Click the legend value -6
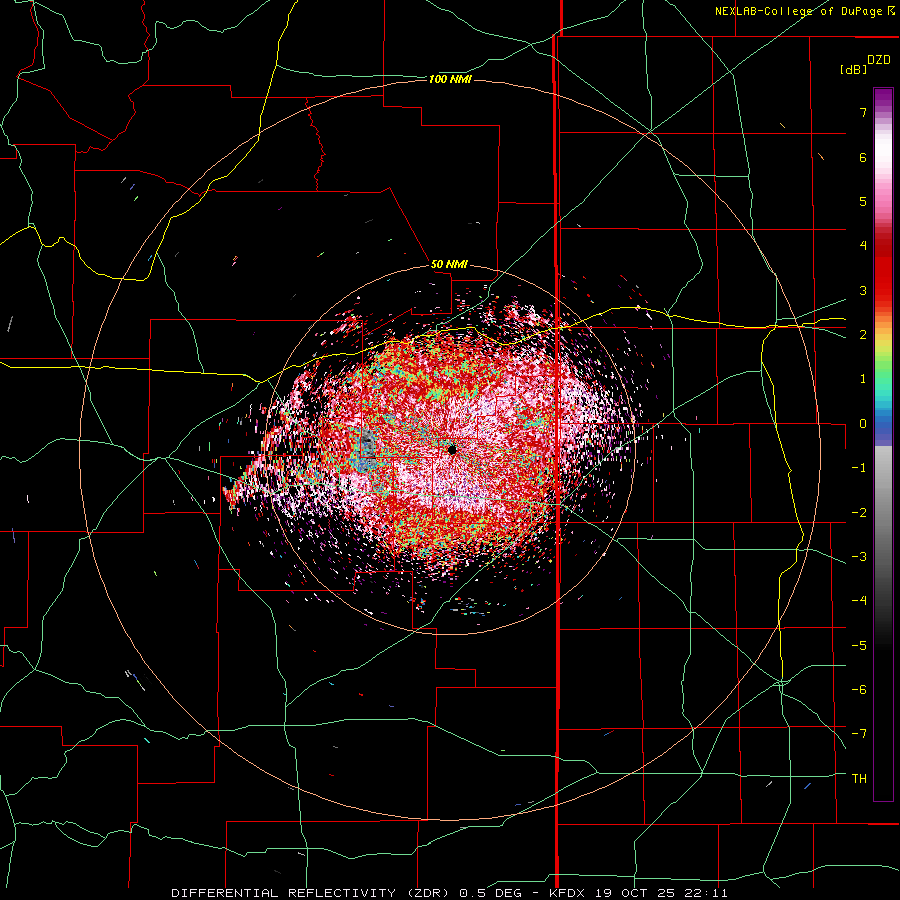The image size is (900, 900). click(859, 690)
